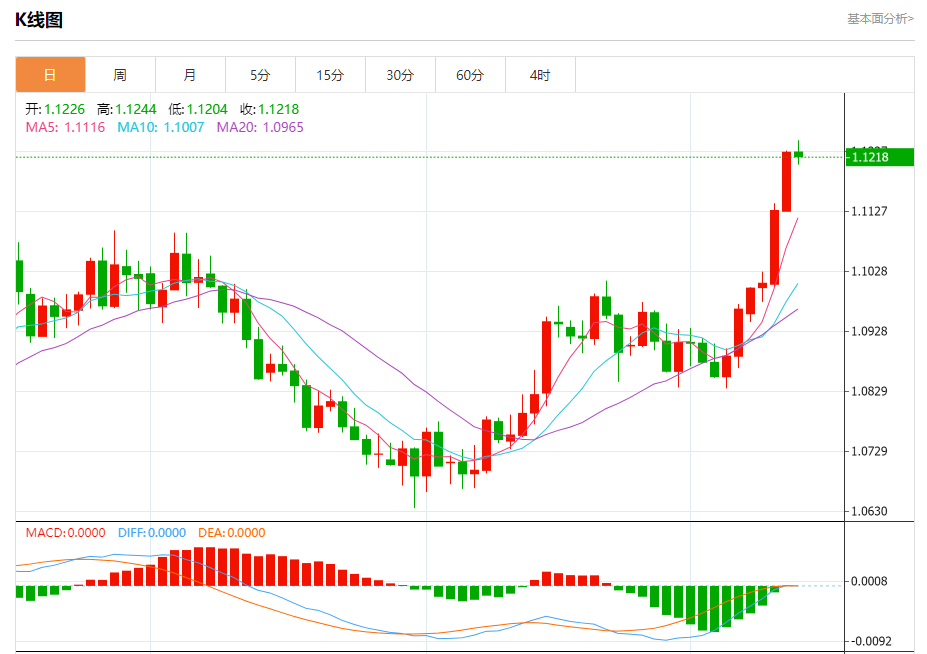Click the high price 高:1.1244
The width and height of the screenshot is (927, 654).
pos(127,109)
